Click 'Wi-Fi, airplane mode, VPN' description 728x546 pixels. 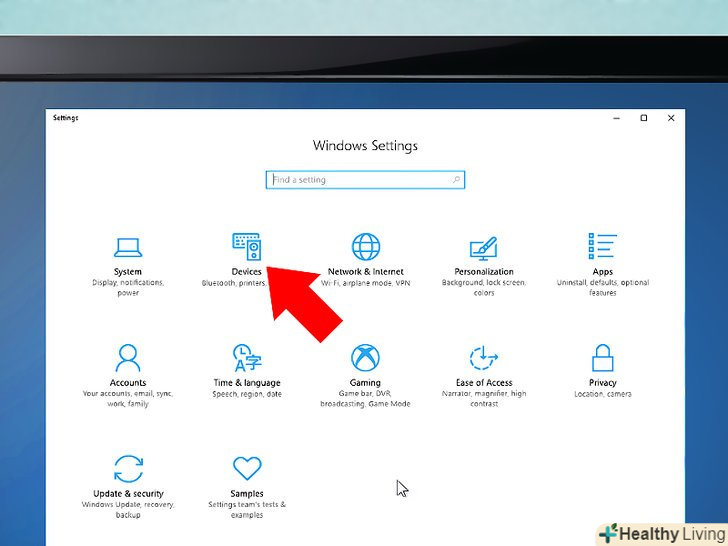(x=365, y=283)
